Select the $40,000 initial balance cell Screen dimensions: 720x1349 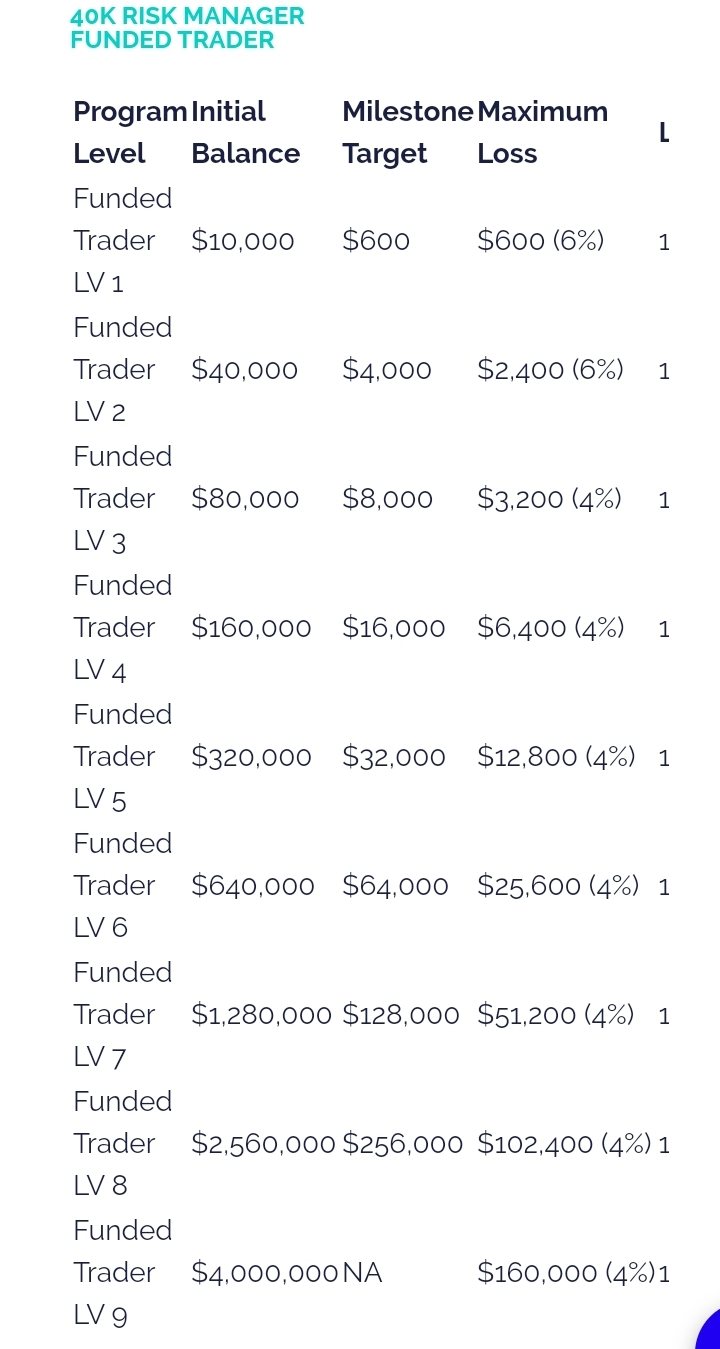[x=244, y=370]
